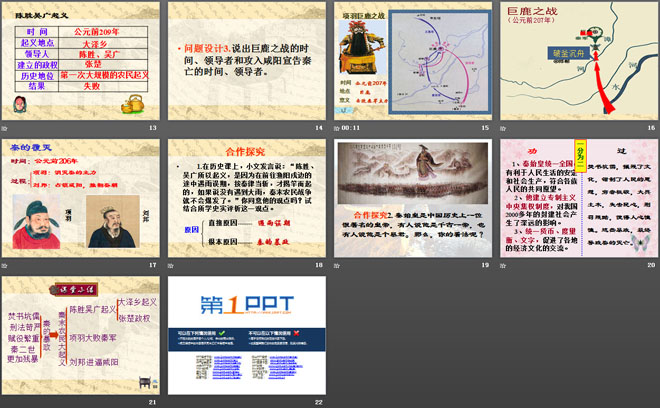This screenshot has width=660, height=408.
Task: Preview animations via star under slide 16
Action: tap(503, 128)
